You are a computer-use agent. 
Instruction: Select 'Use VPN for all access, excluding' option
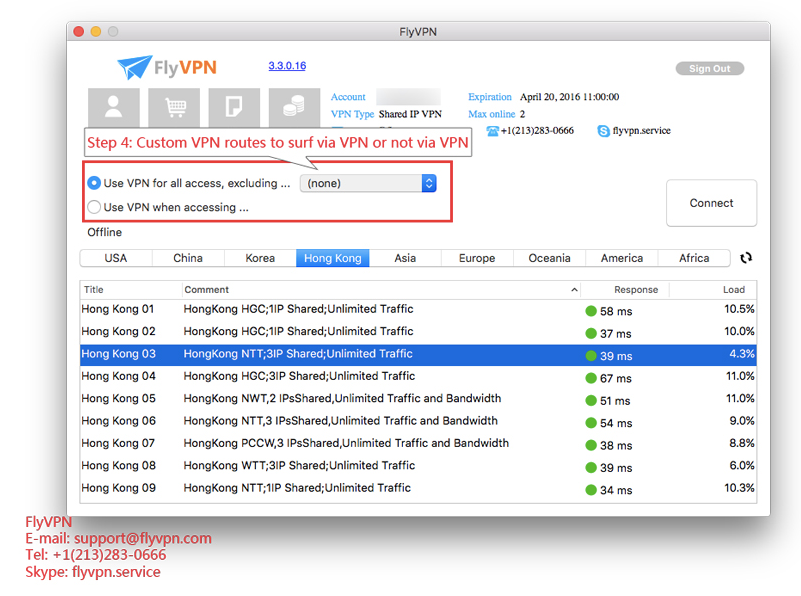(94, 183)
